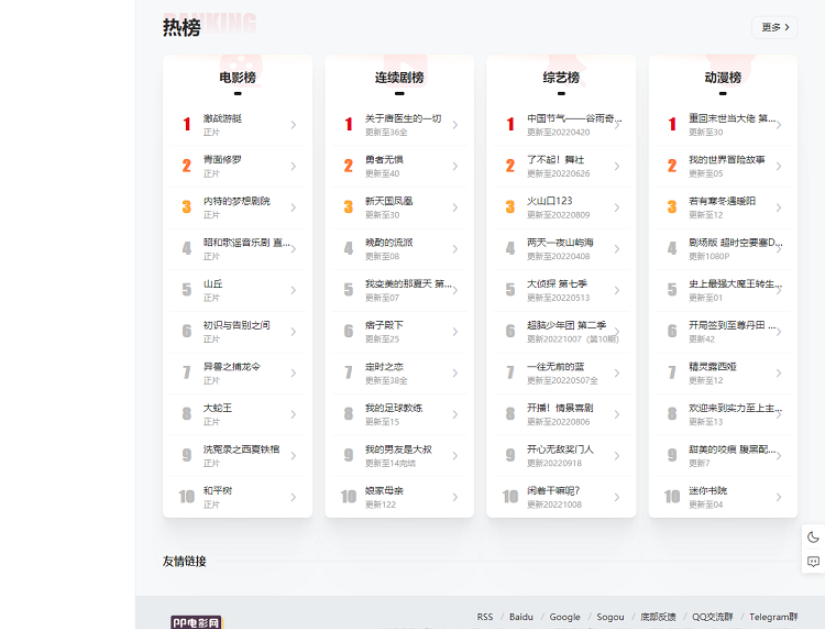Click the arrow icon beside 和平树
The width and height of the screenshot is (825, 629).
[291, 496]
